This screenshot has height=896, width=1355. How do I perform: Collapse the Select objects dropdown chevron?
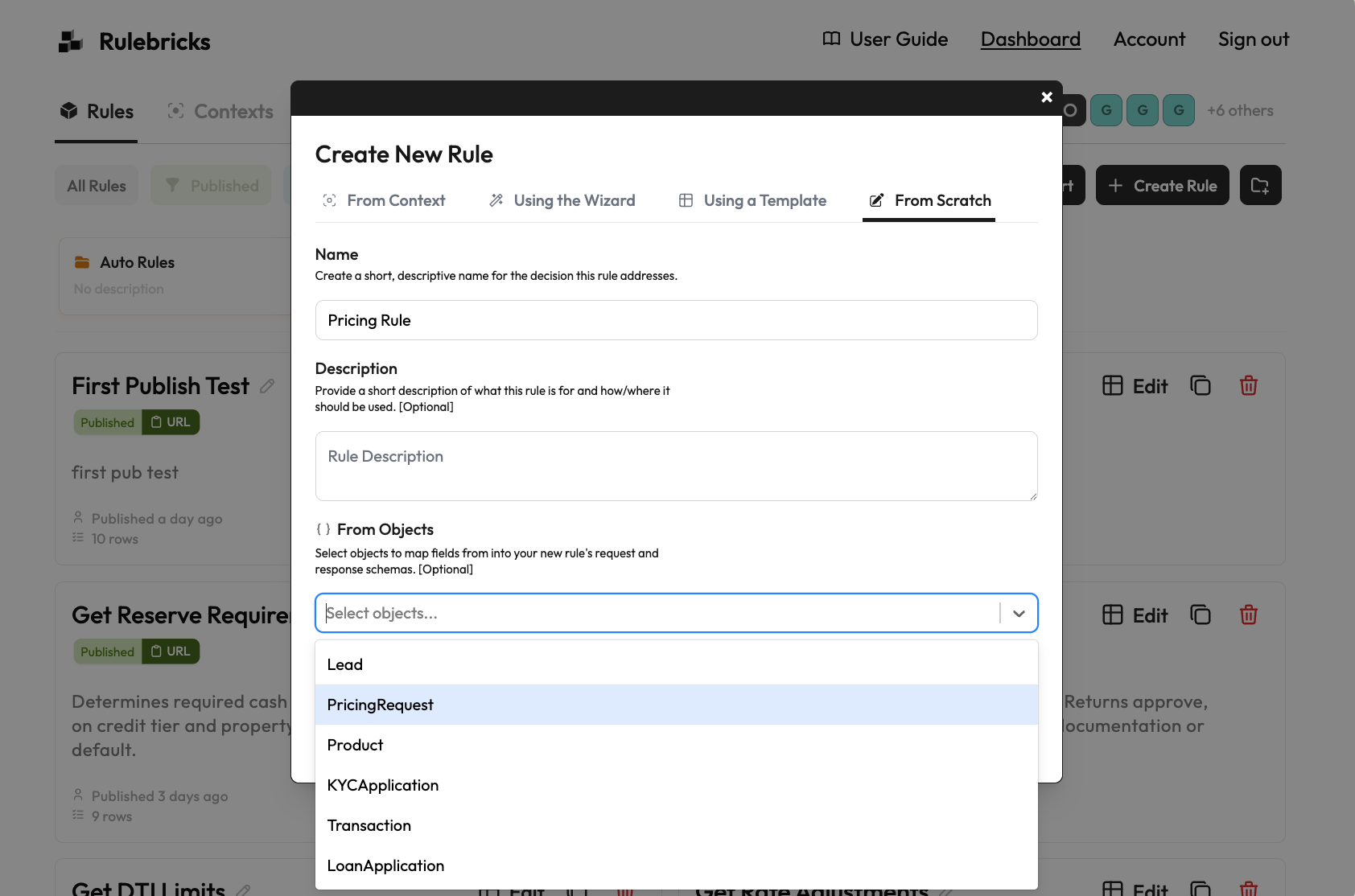pos(1019,614)
